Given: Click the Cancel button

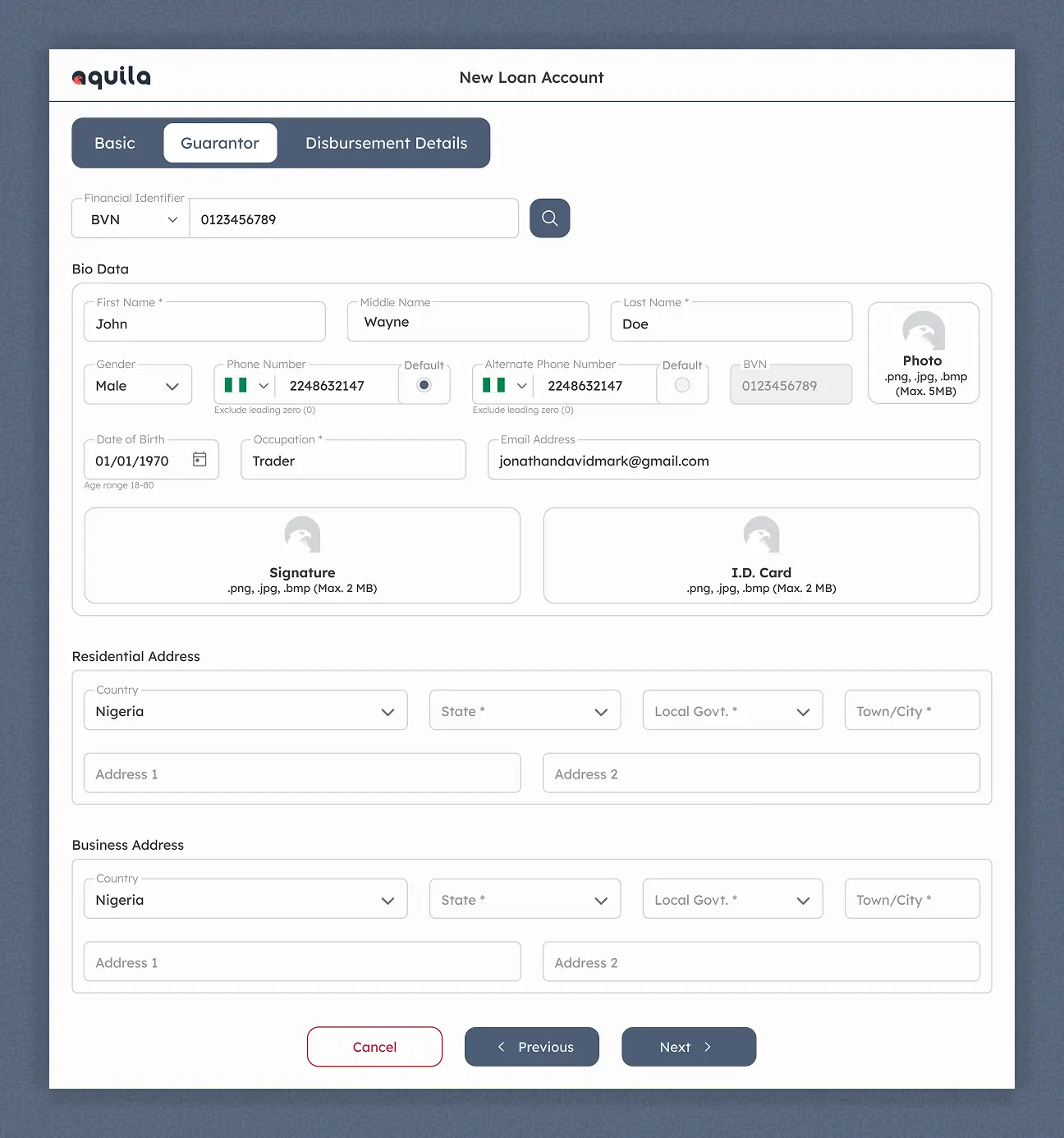Looking at the screenshot, I should (374, 1047).
